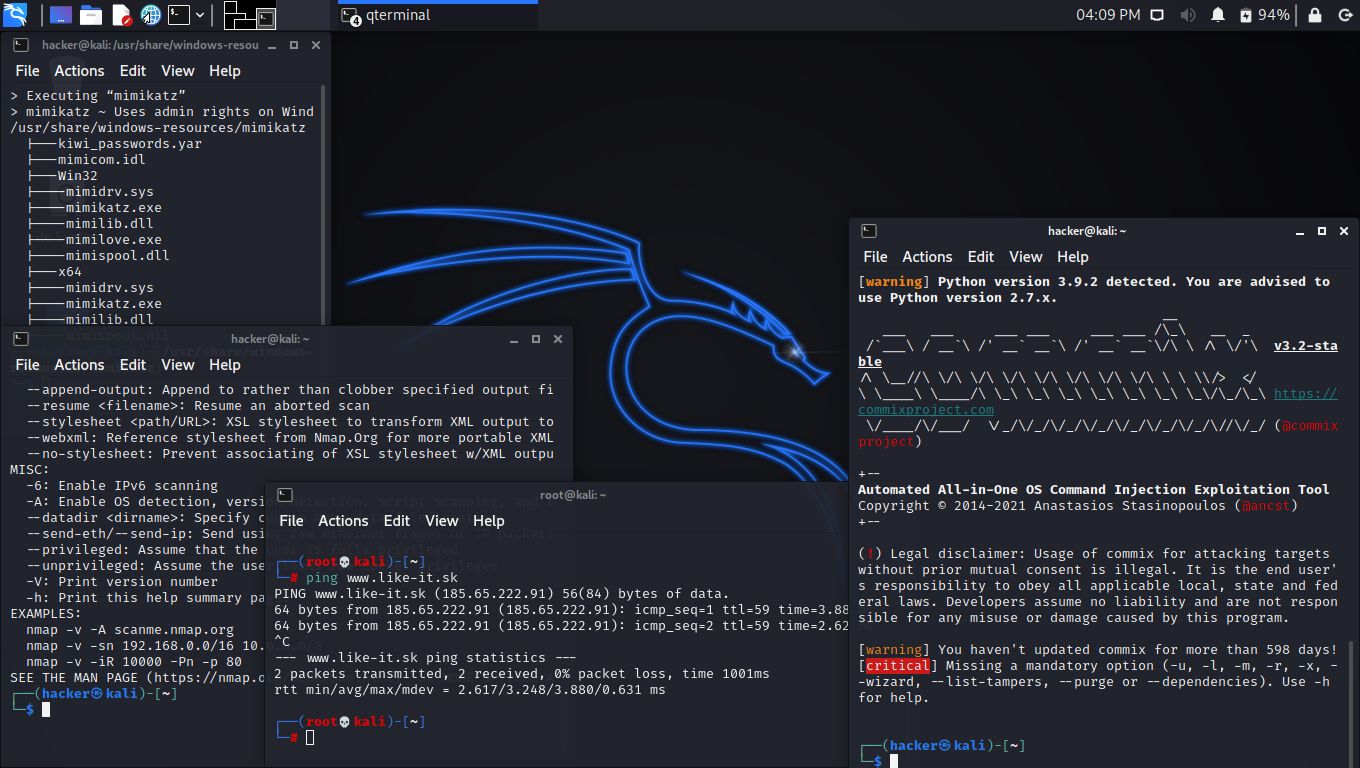This screenshot has height=768, width=1360.
Task: Click the root@kali shell prompt cursor
Action: tap(310, 738)
